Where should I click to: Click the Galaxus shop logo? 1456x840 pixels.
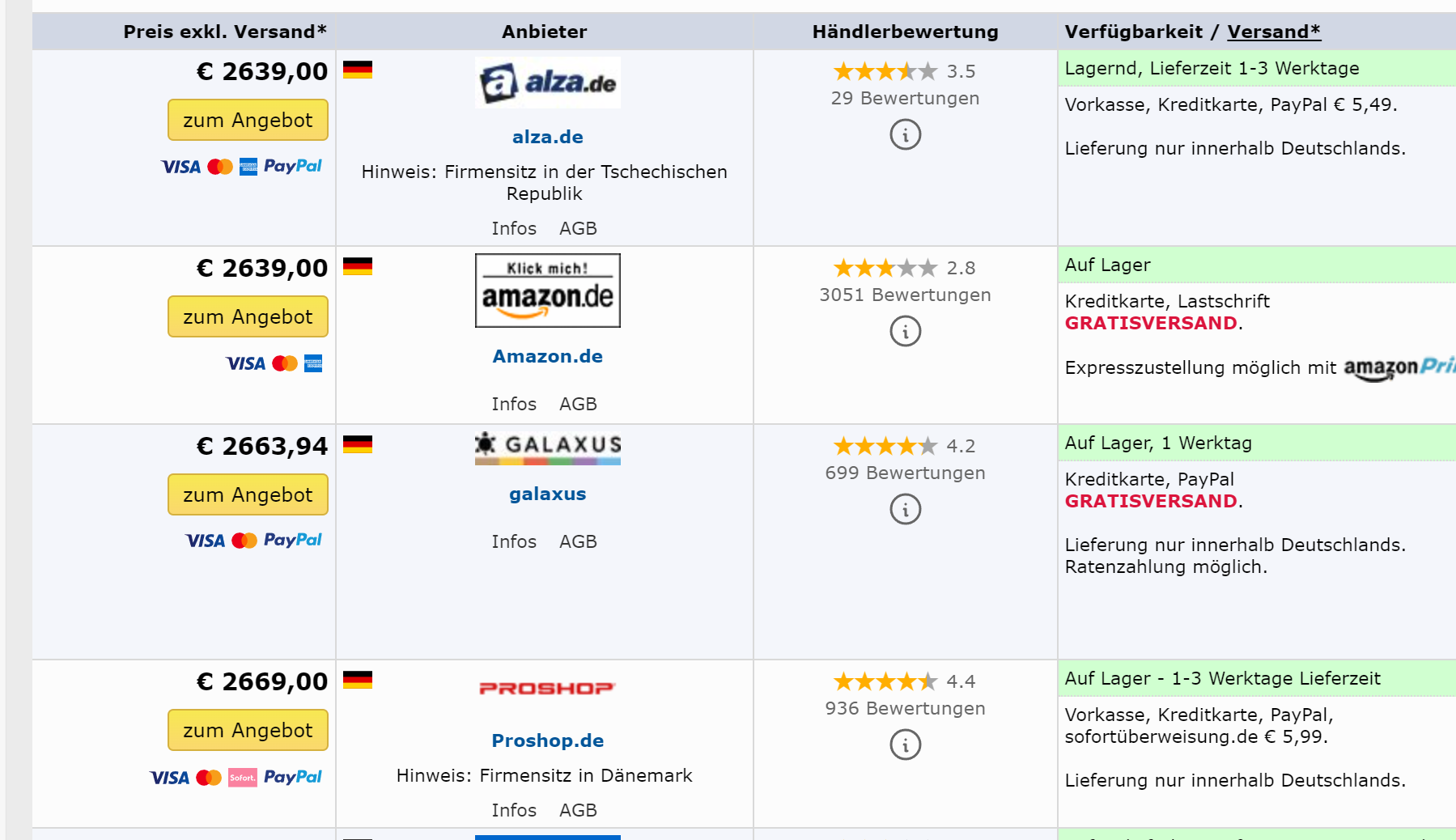click(547, 448)
